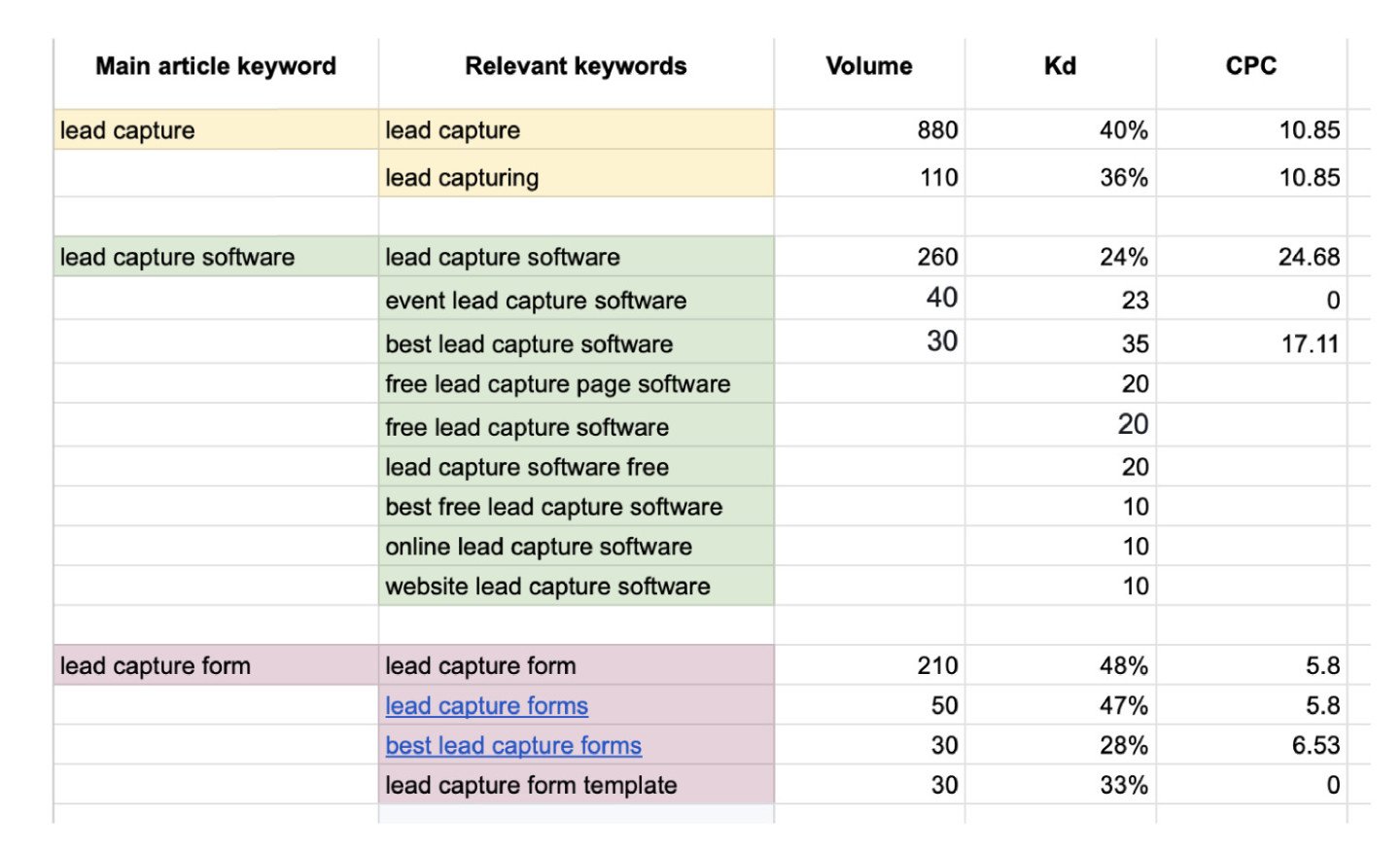The image size is (1400, 853).
Task: Select the Kd cell showing 23
Action: click(1061, 299)
